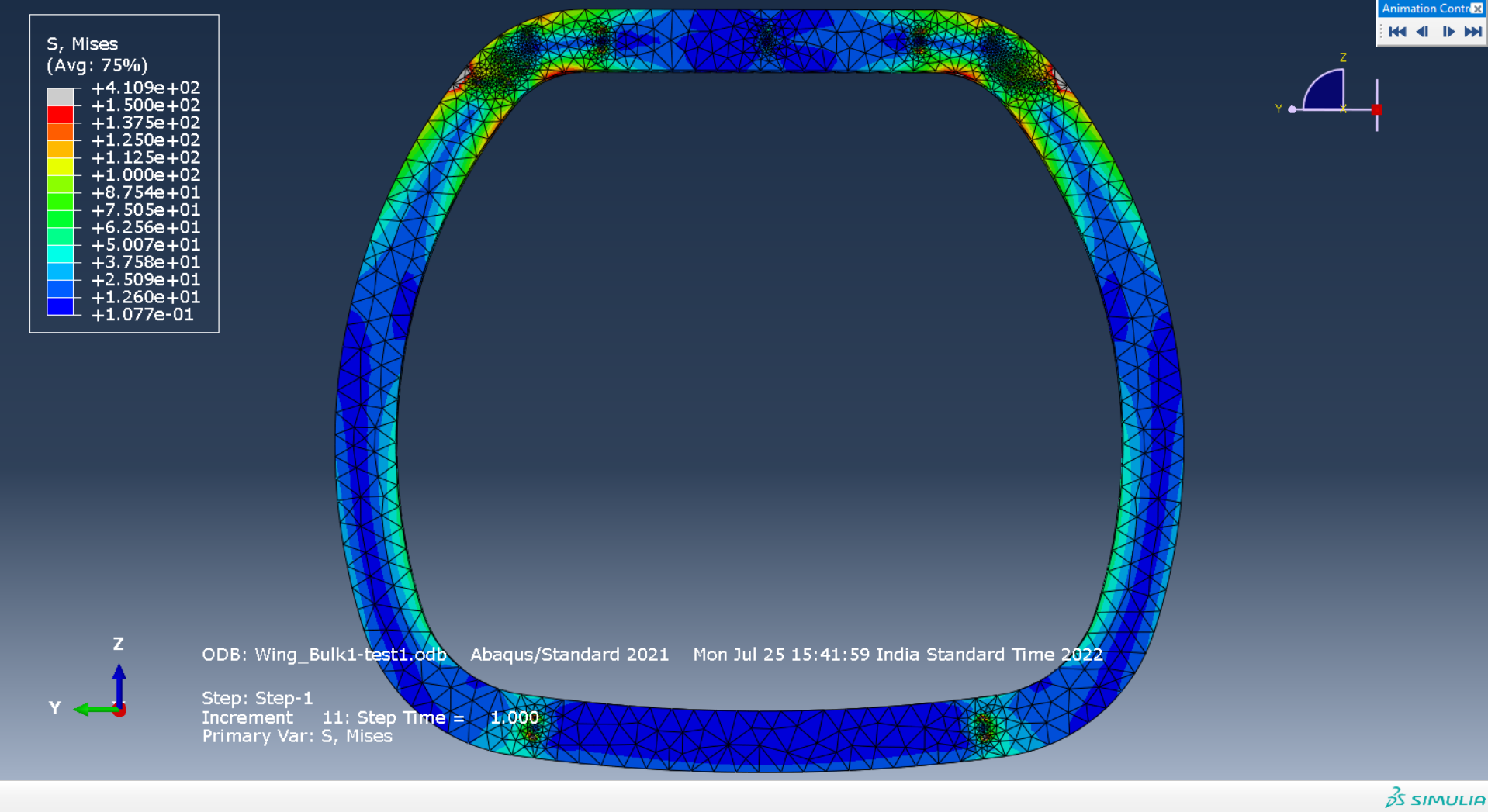
Task: Click the gray top legend swatch
Action: coord(61,97)
